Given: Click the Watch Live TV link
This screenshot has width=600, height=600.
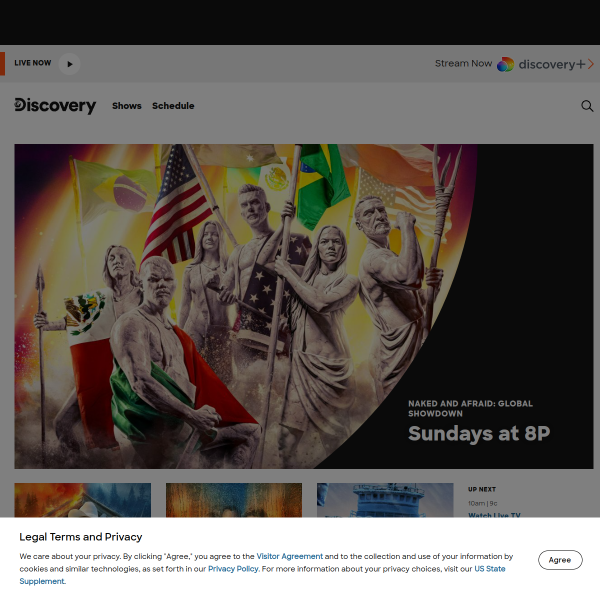Looking at the screenshot, I should point(494,515).
